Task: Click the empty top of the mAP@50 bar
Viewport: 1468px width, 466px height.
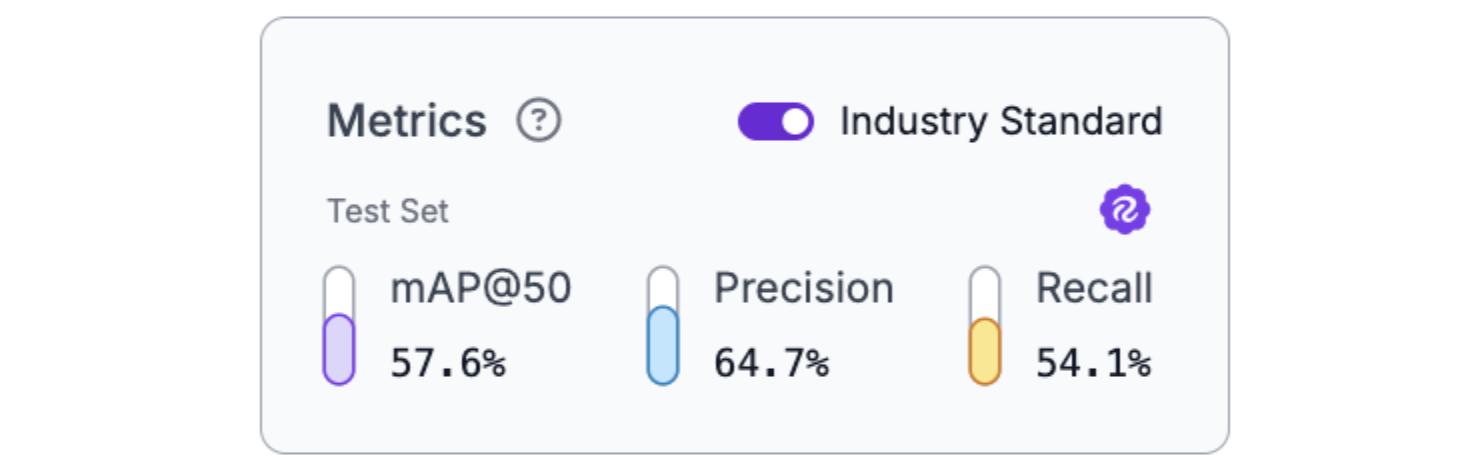Action: tap(339, 288)
